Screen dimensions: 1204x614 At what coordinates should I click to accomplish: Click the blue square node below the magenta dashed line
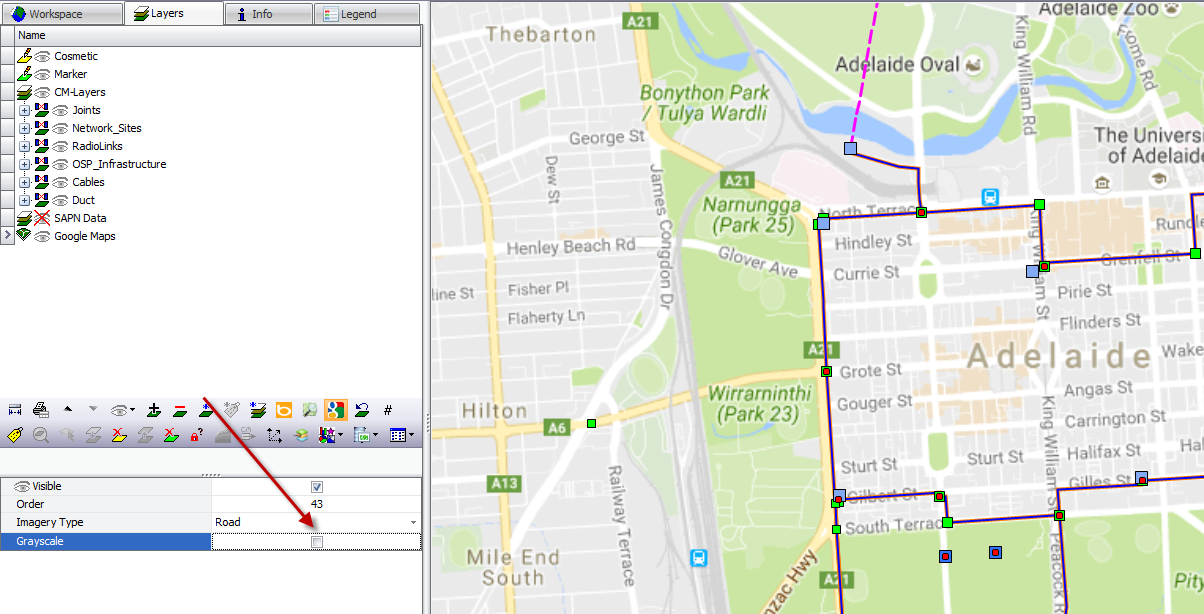[850, 148]
